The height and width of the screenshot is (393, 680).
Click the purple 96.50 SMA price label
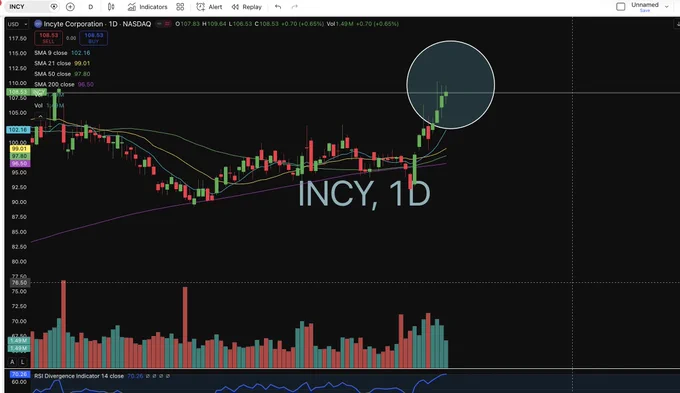pyautogui.click(x=20, y=164)
